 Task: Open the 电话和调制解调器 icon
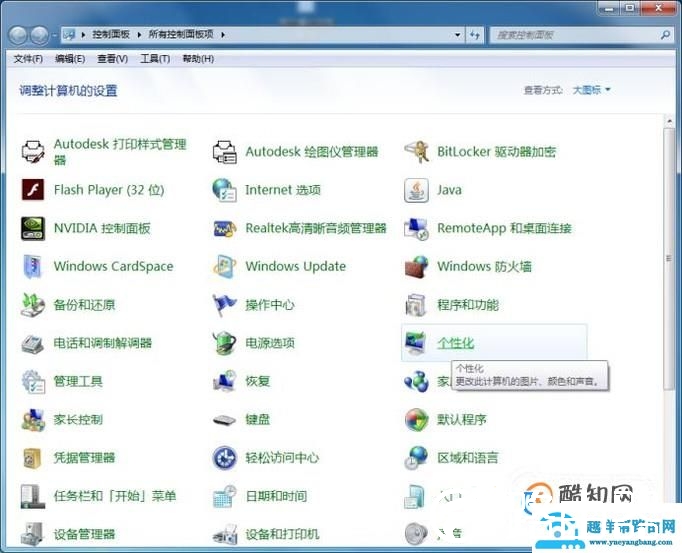tap(33, 343)
